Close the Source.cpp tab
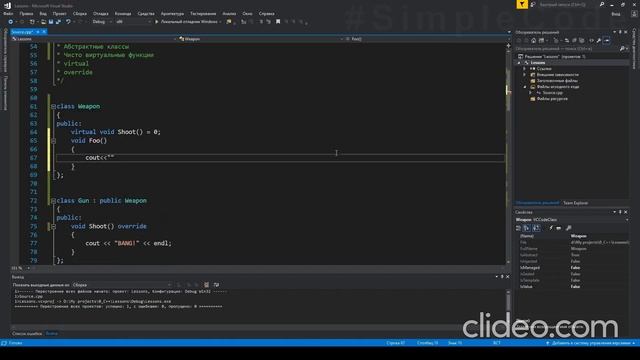 pos(44,32)
